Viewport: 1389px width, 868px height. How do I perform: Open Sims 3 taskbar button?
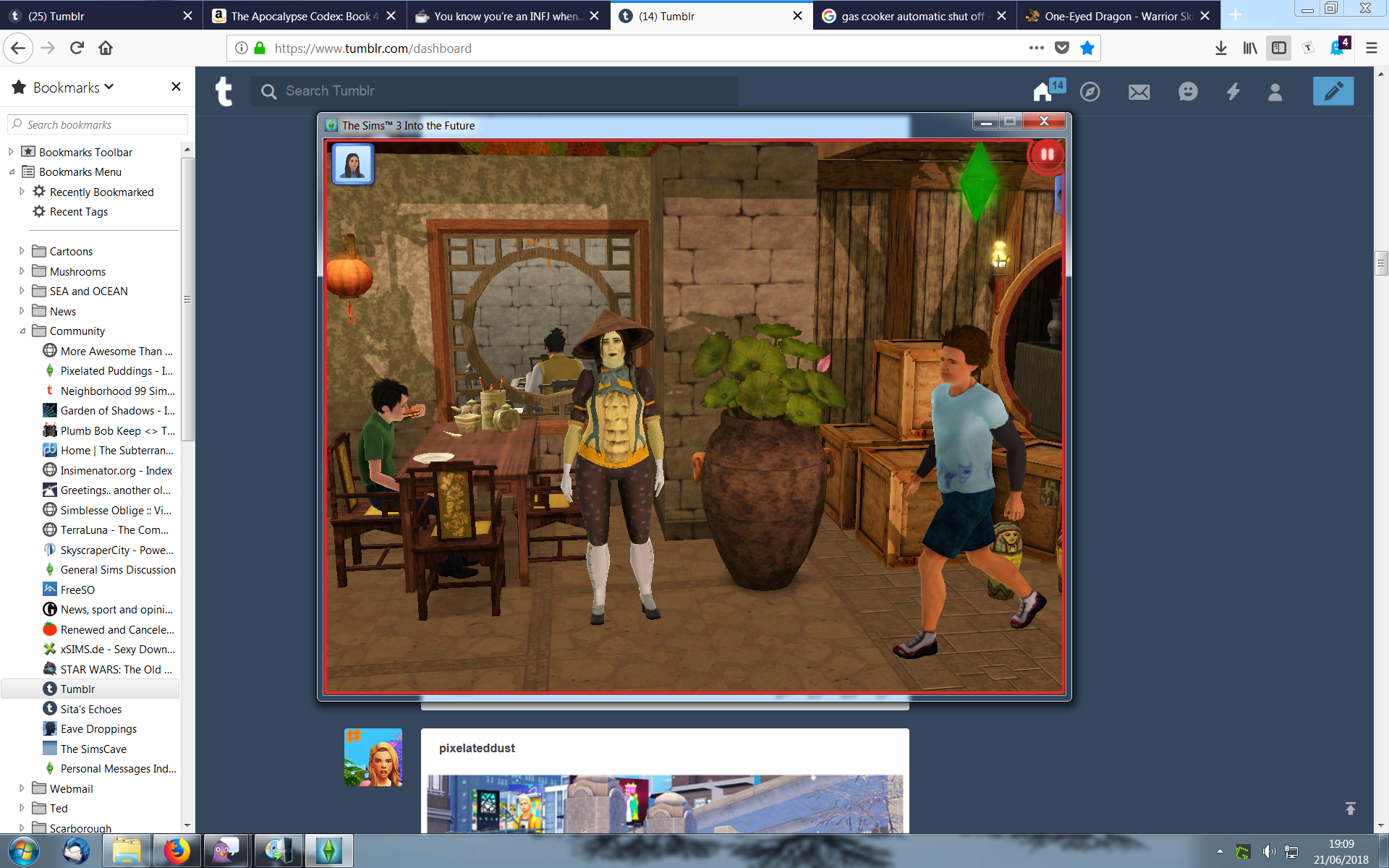[x=328, y=851]
